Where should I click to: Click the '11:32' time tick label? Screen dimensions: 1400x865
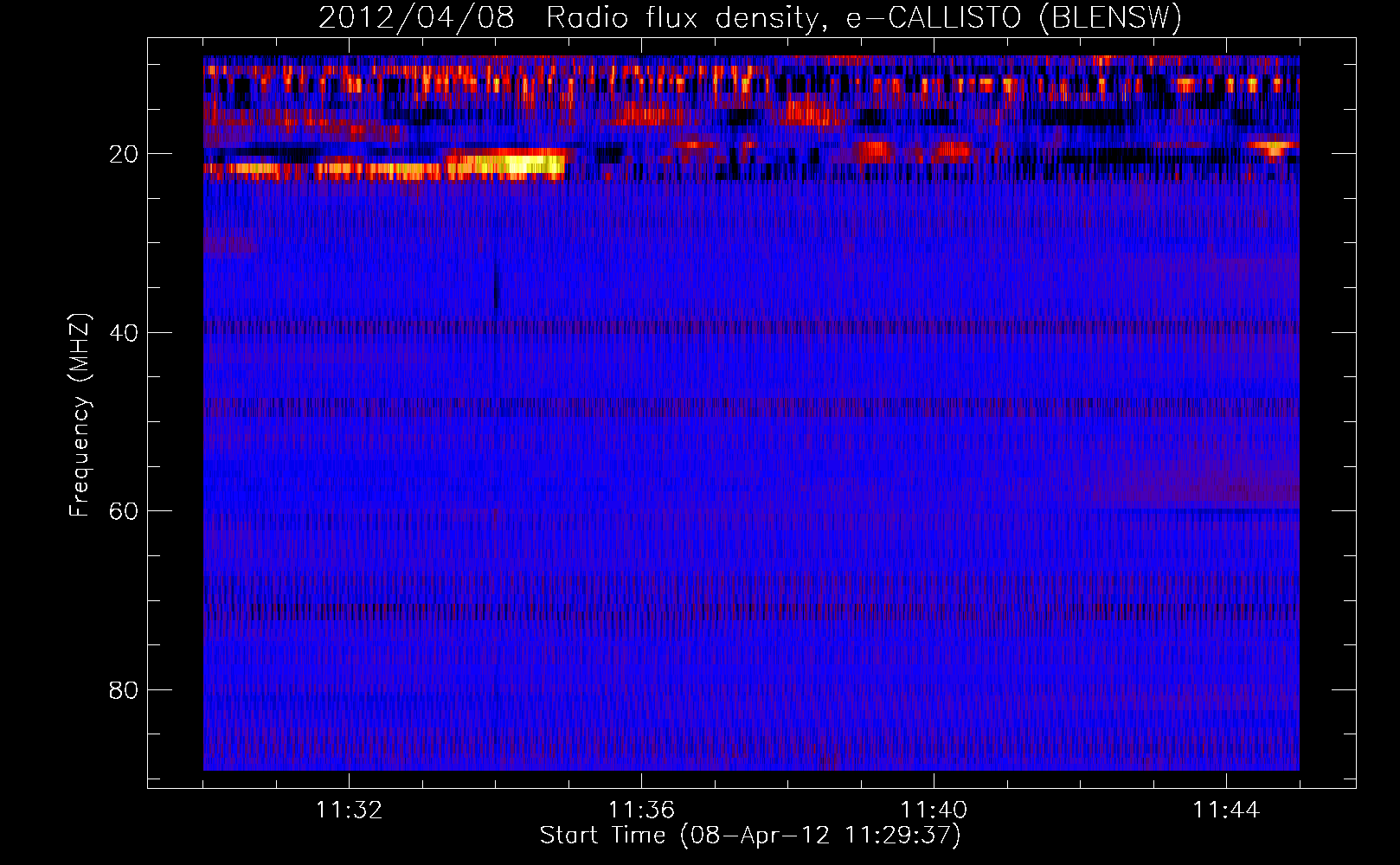click(x=349, y=810)
